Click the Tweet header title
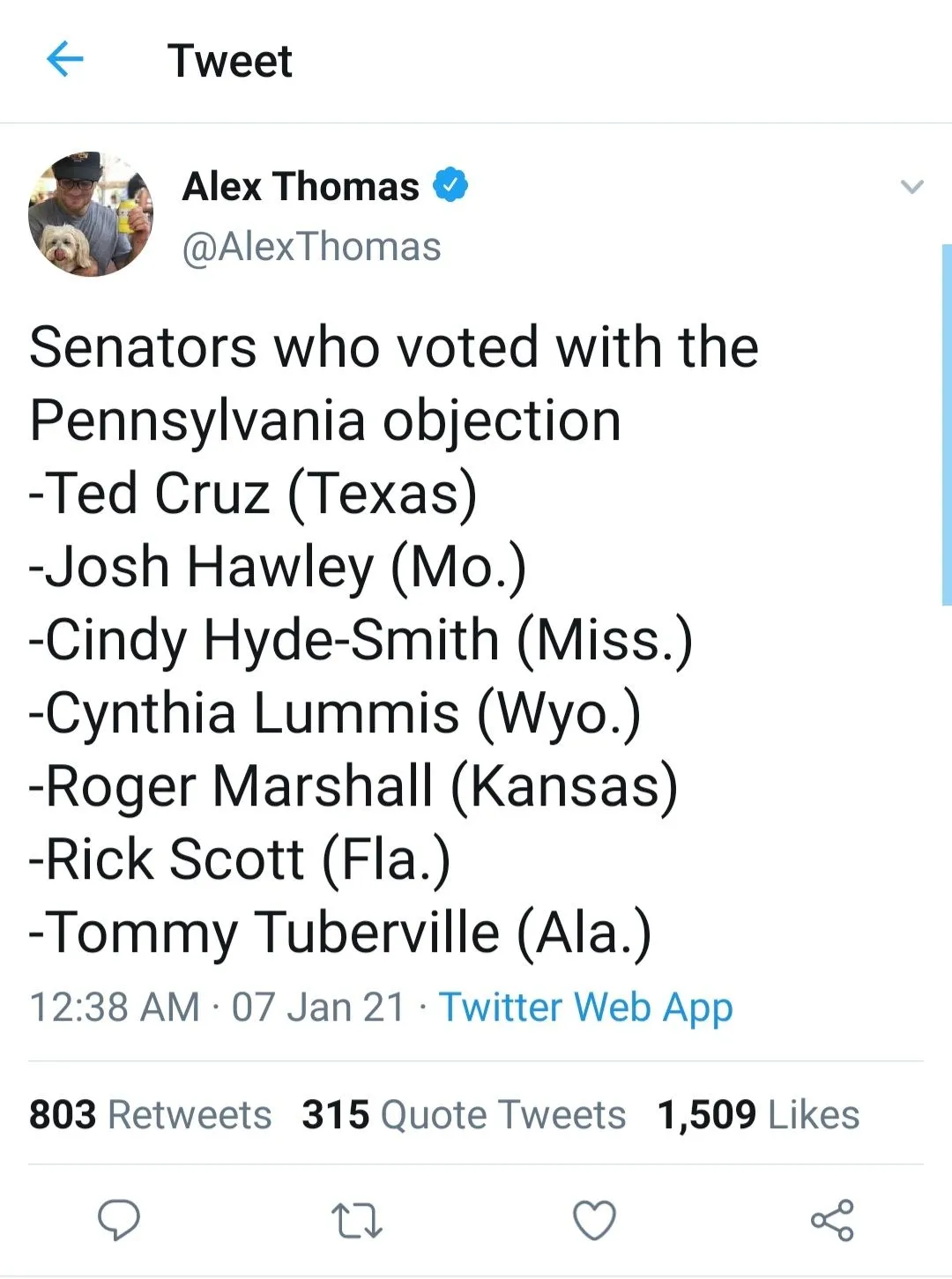Image resolution: width=952 pixels, height=1279 pixels. tap(230, 61)
